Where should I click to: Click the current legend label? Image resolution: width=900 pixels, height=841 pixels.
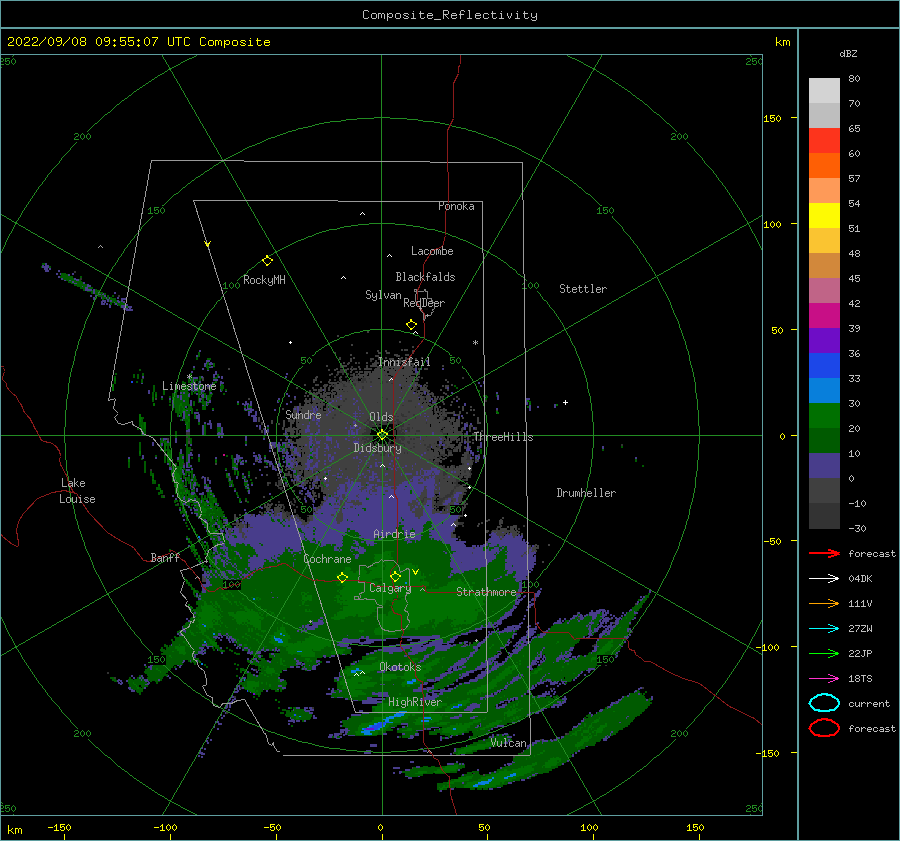point(869,703)
